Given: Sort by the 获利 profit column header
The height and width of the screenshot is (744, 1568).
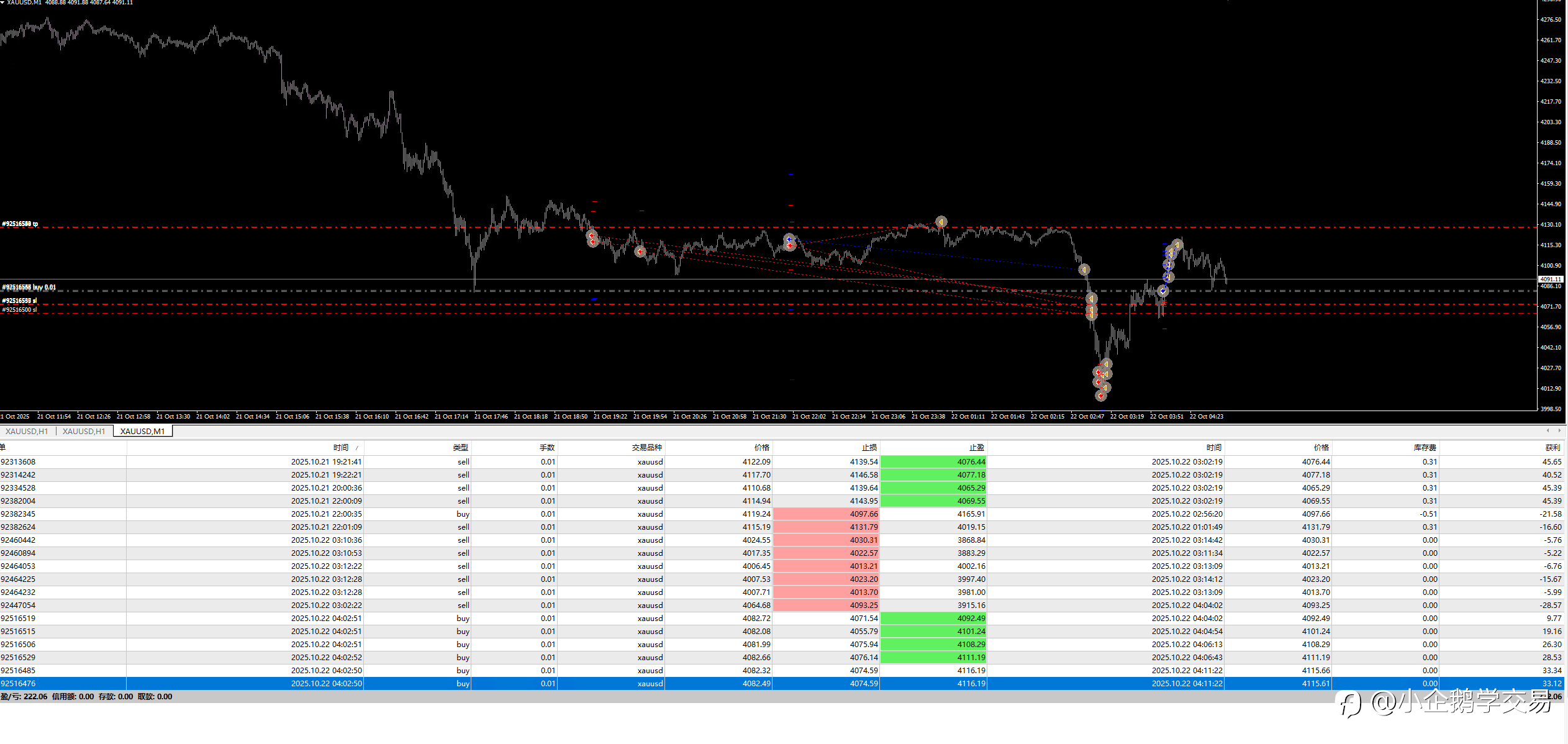Looking at the screenshot, I should tap(1552, 447).
